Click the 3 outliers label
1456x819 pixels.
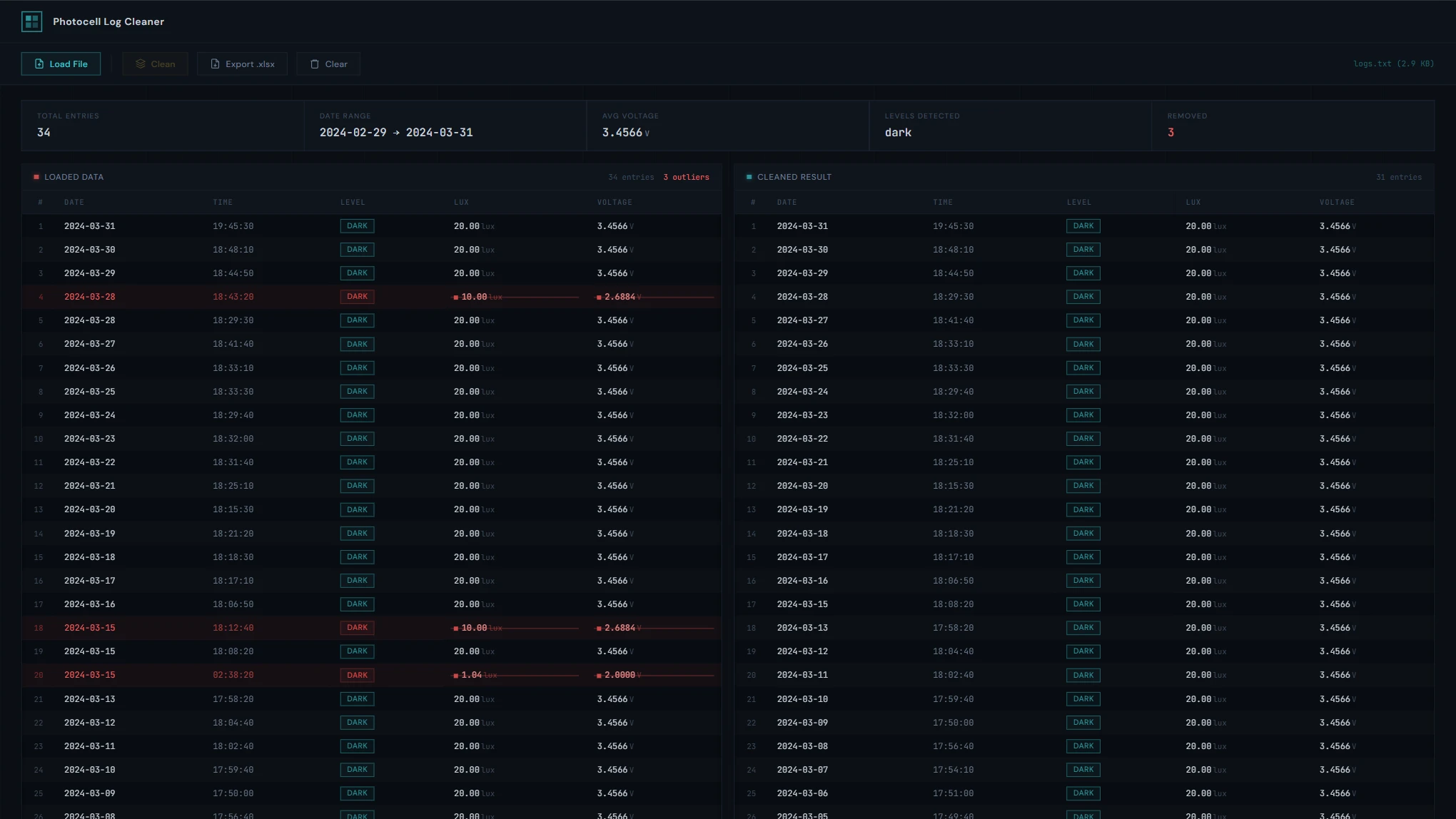(x=686, y=177)
